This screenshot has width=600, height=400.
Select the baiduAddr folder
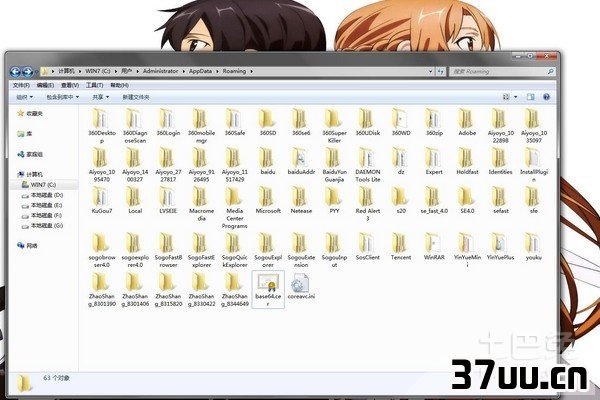tap(301, 161)
